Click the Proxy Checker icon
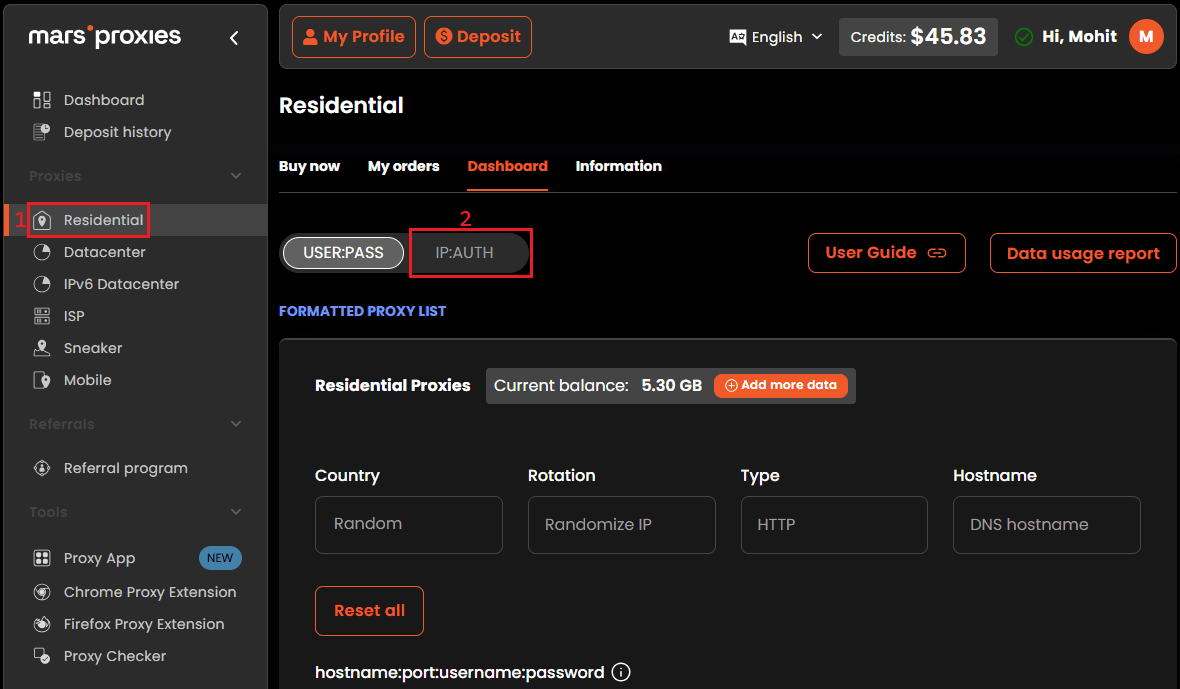Screen dimensions: 1180x689 tap(42, 656)
